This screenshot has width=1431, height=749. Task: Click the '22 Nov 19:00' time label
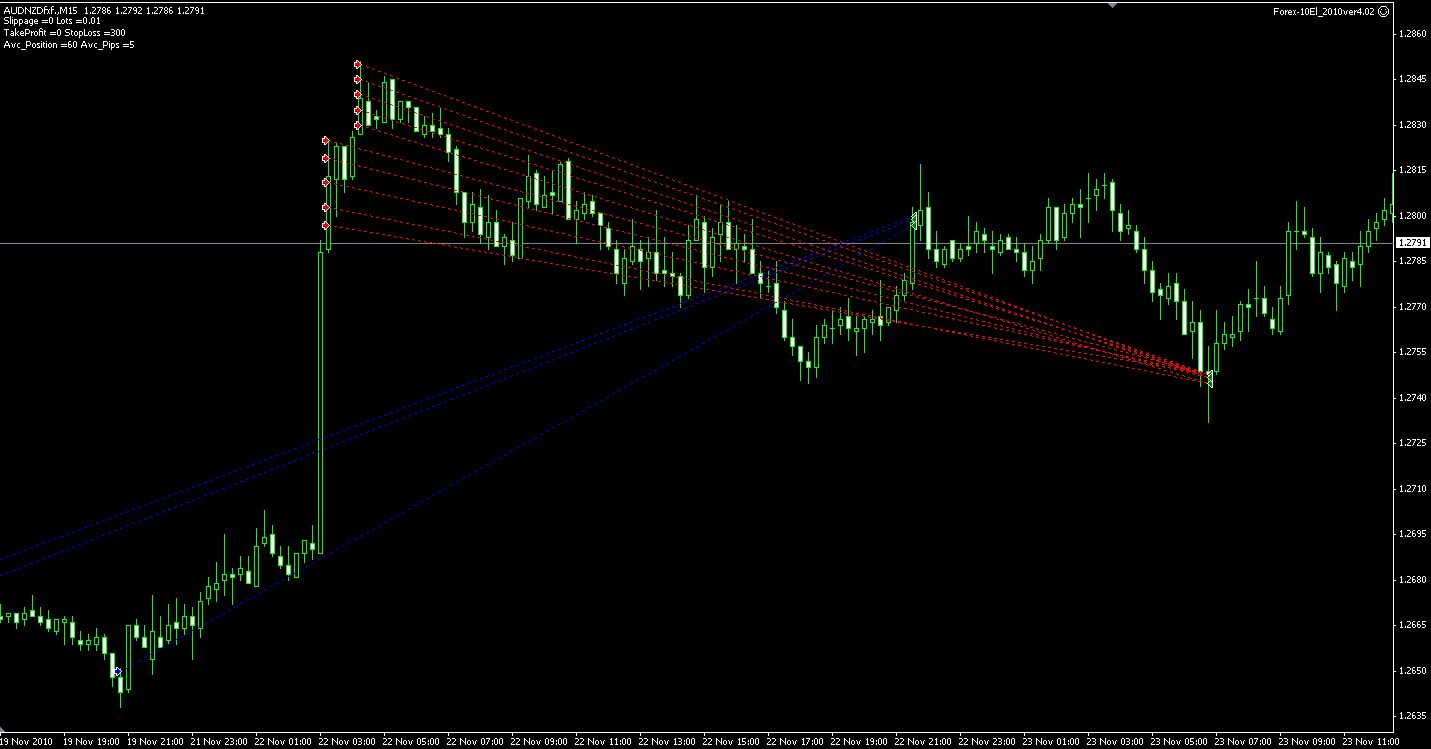tap(860, 742)
